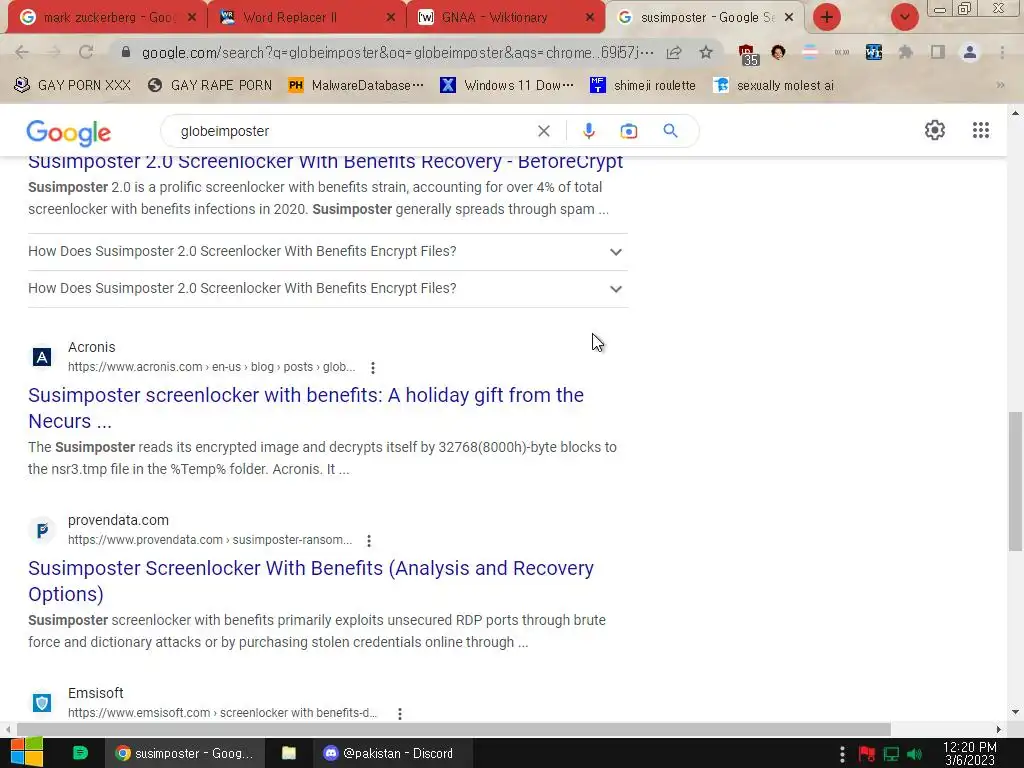Open the uBlock Origin extension showing 35
This screenshot has height=768, width=1024.
pos(747,54)
